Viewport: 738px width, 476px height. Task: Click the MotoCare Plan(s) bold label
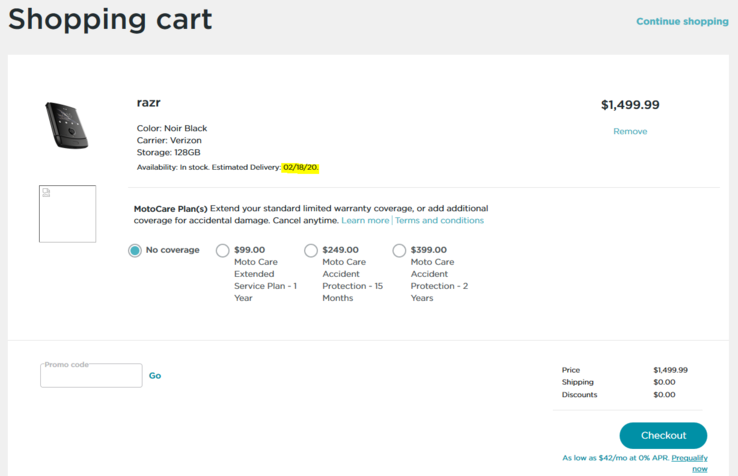pos(170,209)
